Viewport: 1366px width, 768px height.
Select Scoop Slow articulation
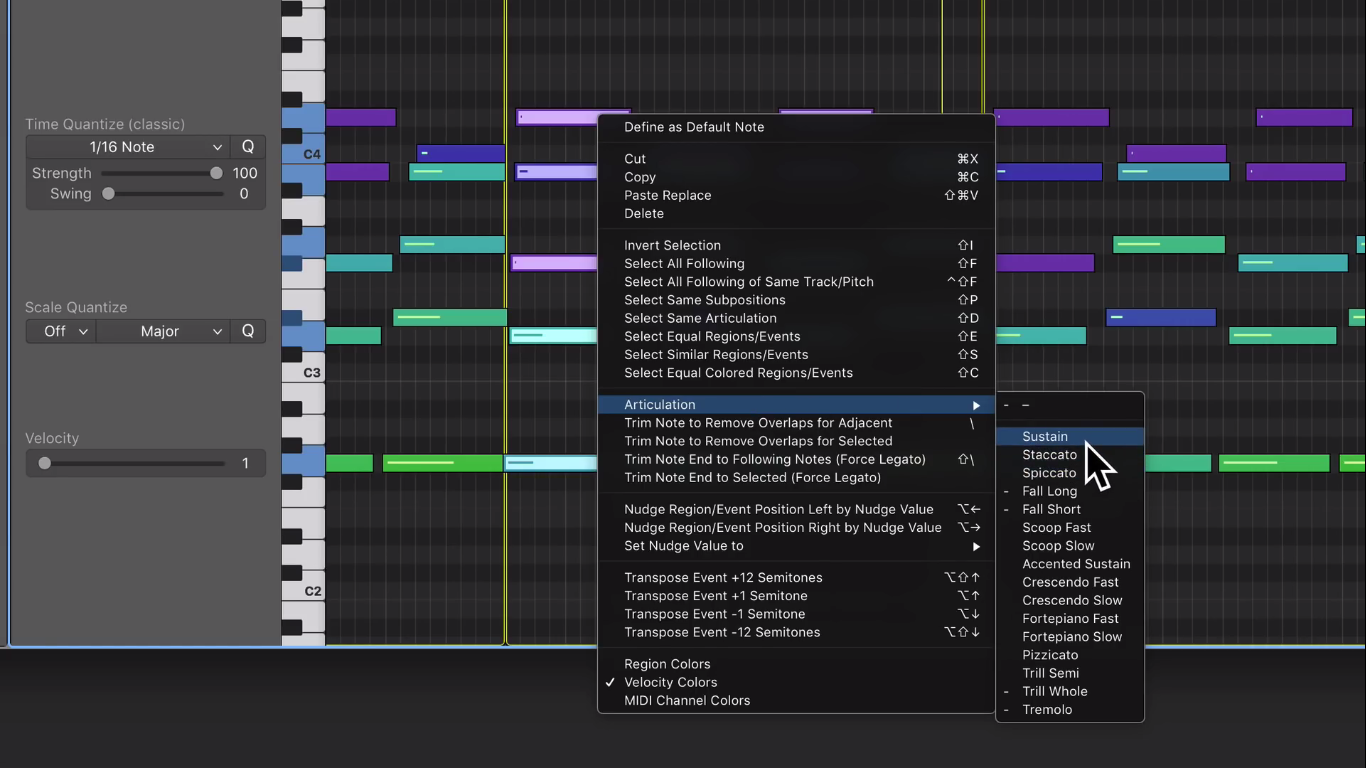[1070, 546]
